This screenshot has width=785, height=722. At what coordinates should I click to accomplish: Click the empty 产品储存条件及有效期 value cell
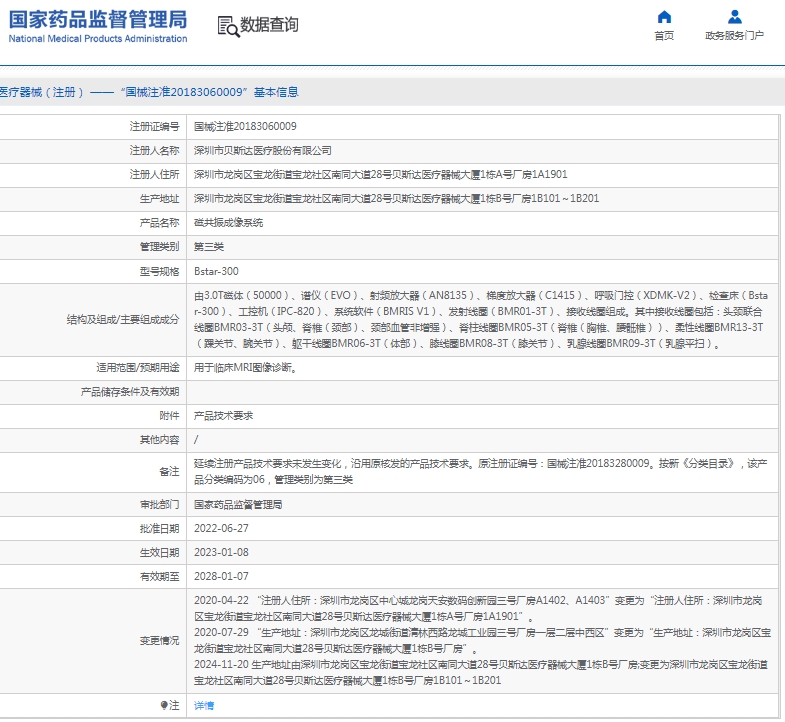click(x=482, y=392)
